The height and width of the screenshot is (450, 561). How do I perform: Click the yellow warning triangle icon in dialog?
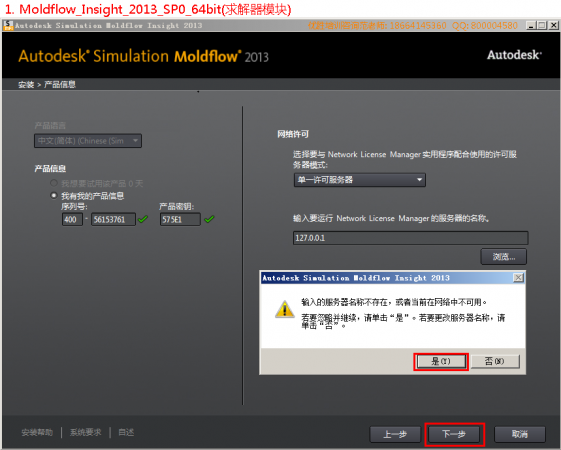[284, 309]
